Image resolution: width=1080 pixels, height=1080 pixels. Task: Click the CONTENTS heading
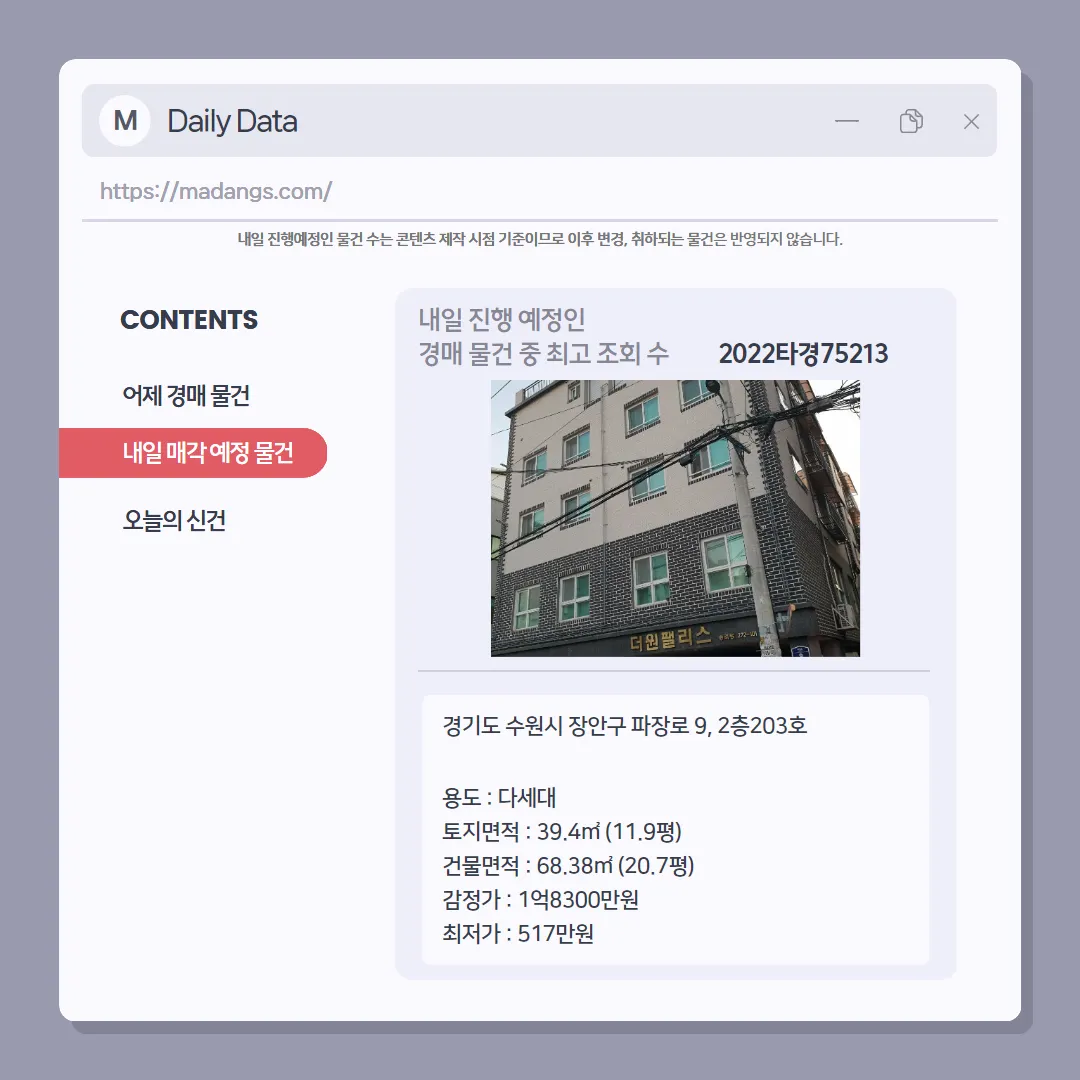[189, 320]
